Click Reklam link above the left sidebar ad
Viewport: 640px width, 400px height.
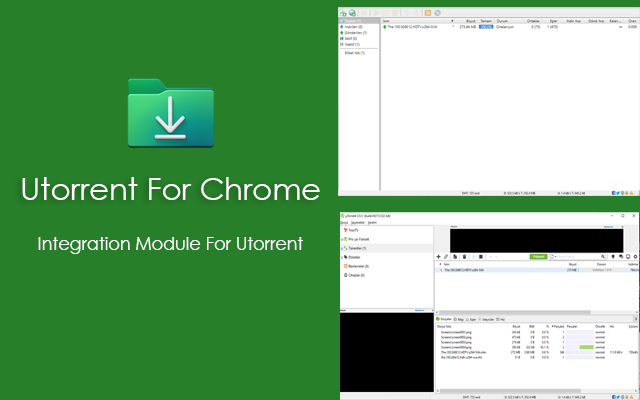(x=420, y=311)
